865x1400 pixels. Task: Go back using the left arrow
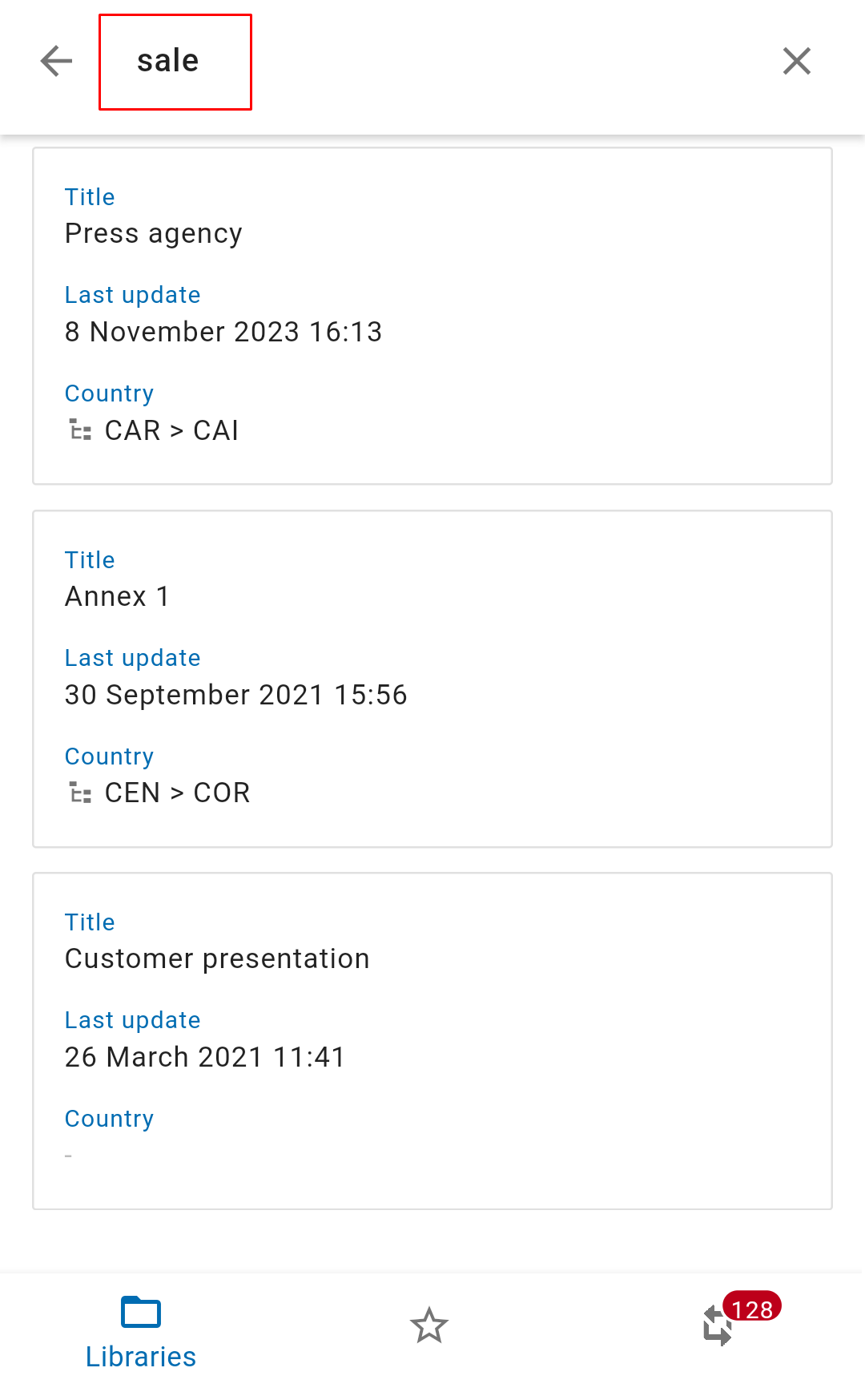pyautogui.click(x=56, y=61)
